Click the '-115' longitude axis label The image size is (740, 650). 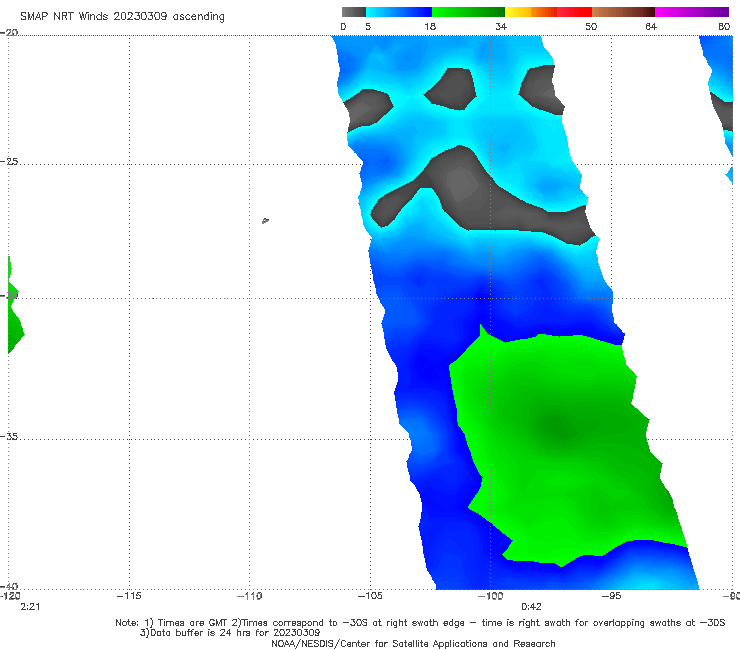(129, 596)
